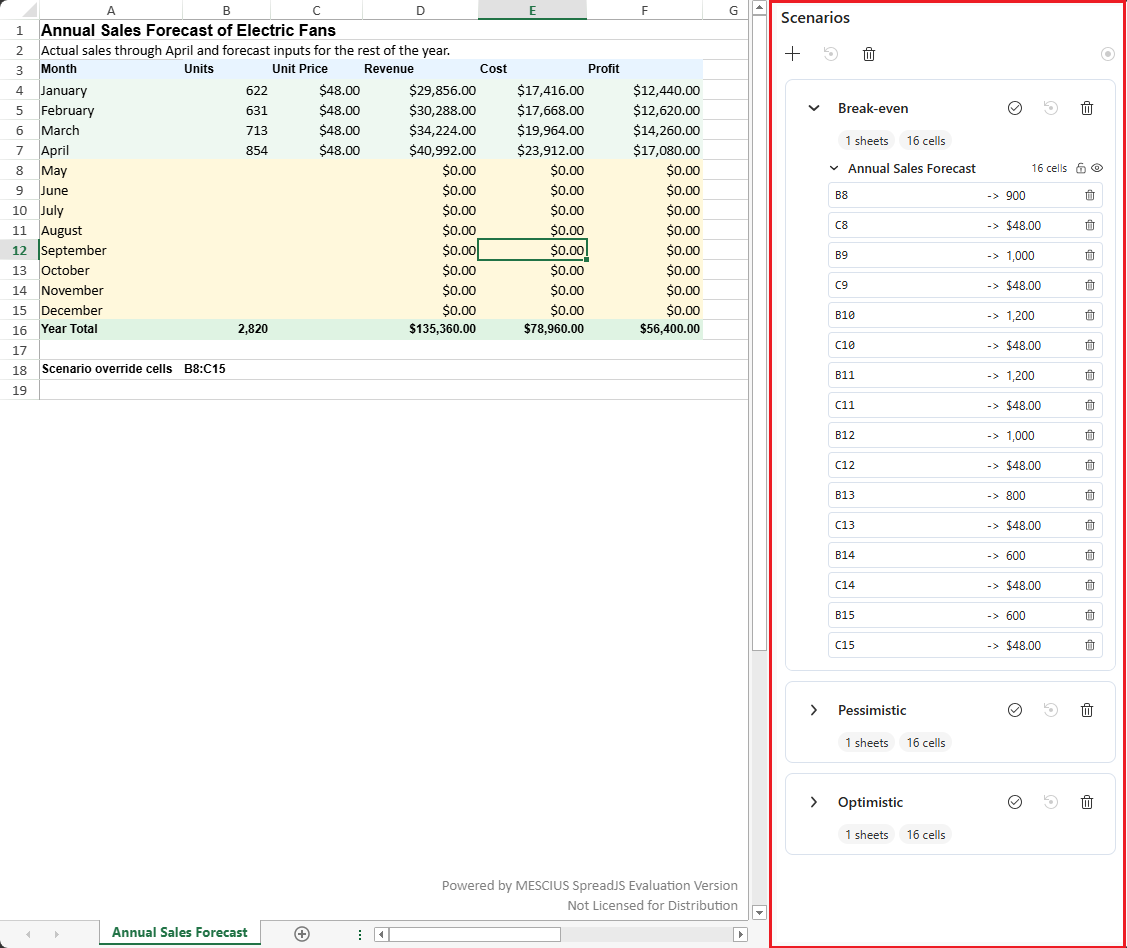Apply the Optimistic scenario checkmark
The height and width of the screenshot is (948, 1127).
(x=1015, y=802)
